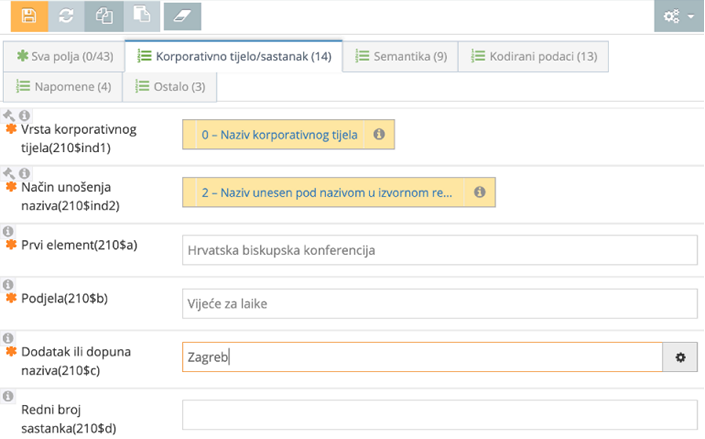
Task: Click the orange Save floppy disk icon
Action: point(27,16)
